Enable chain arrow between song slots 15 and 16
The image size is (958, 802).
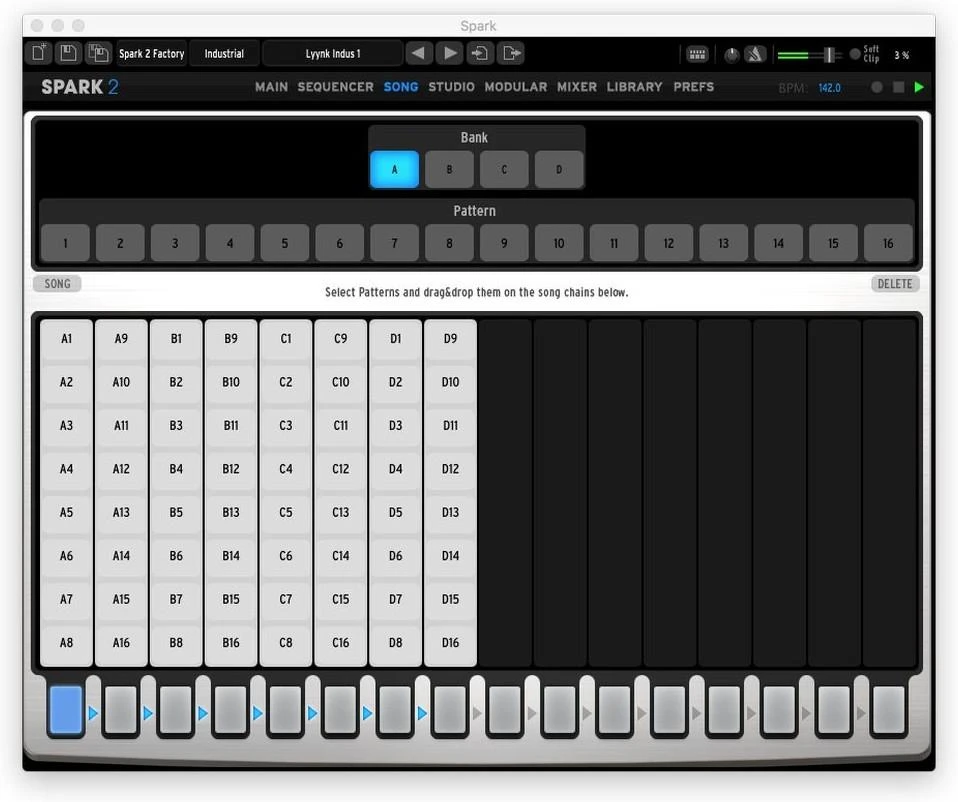coord(861,713)
